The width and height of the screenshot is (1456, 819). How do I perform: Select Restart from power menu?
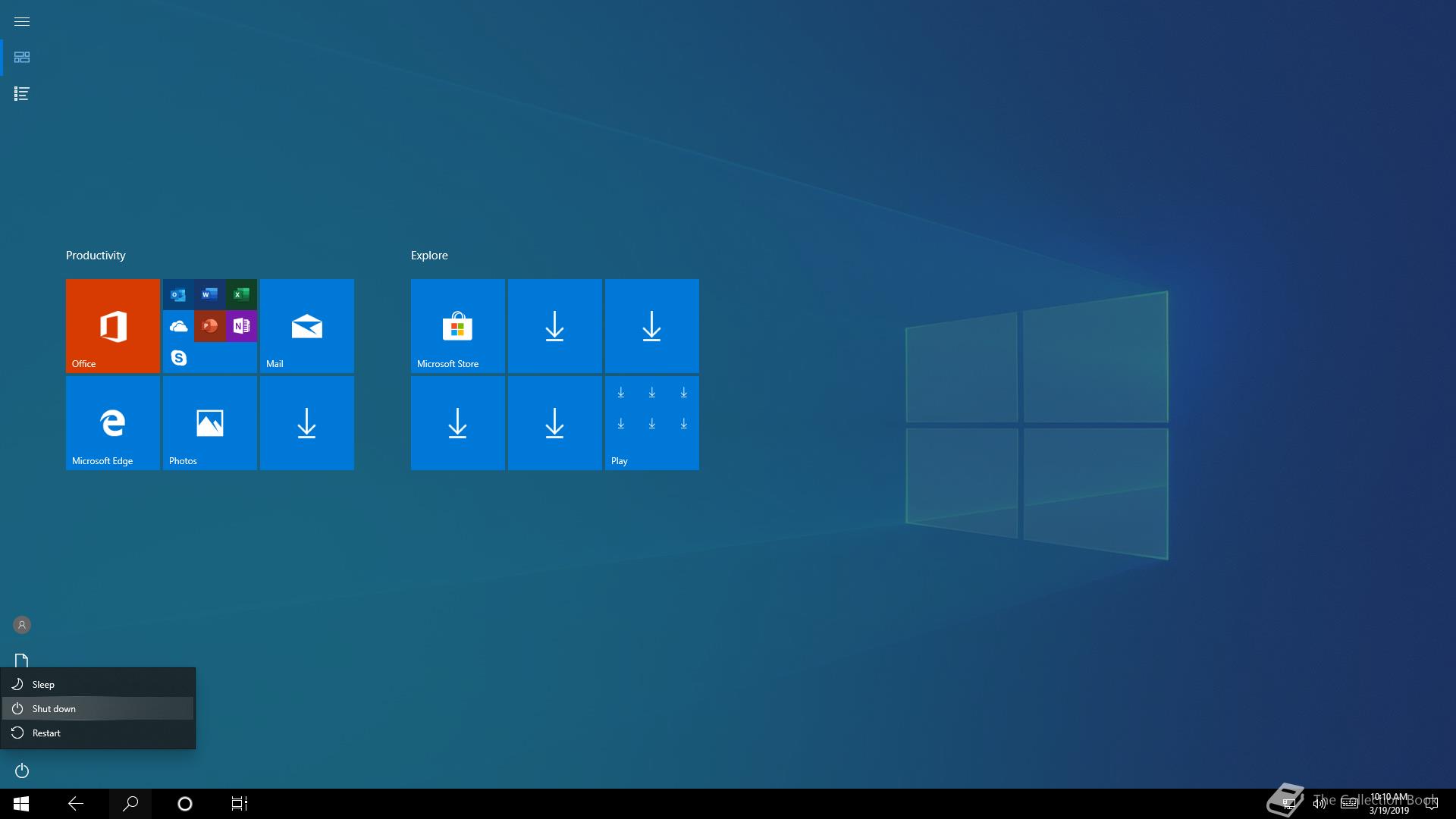pyautogui.click(x=46, y=733)
